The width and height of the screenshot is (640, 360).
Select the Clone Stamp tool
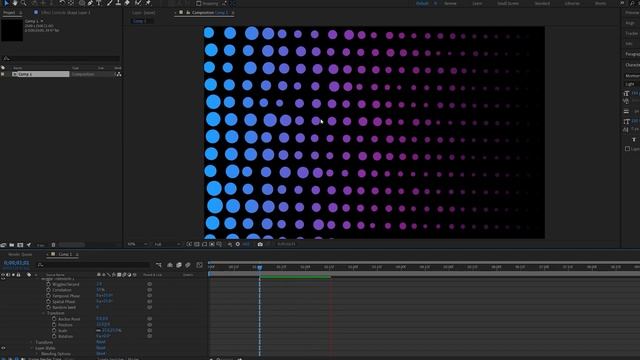[x=118, y=3]
